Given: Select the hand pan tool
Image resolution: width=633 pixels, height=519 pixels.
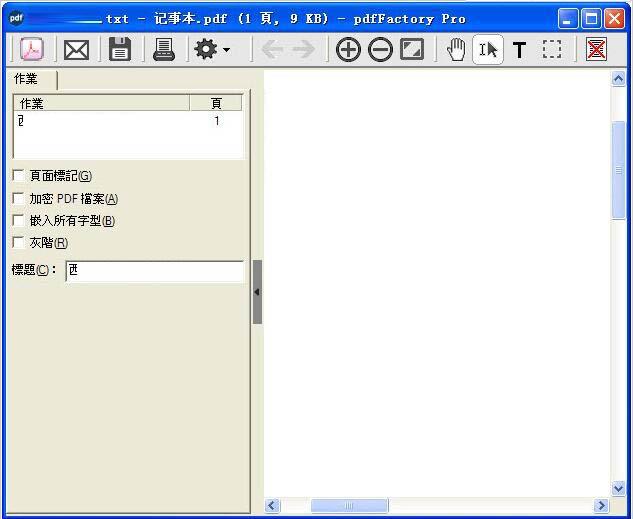Looking at the screenshot, I should (456, 49).
